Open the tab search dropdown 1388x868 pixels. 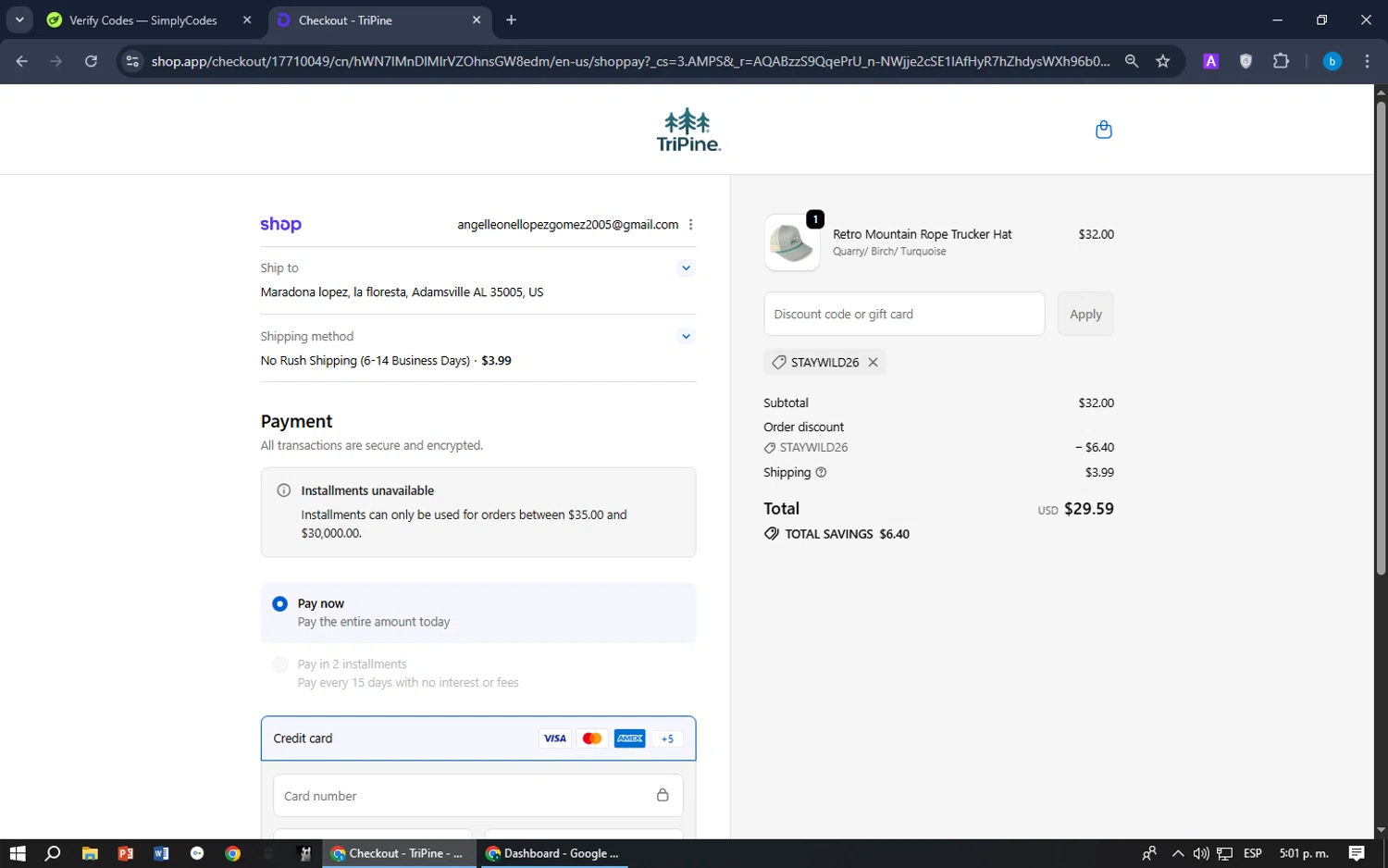[x=19, y=19]
